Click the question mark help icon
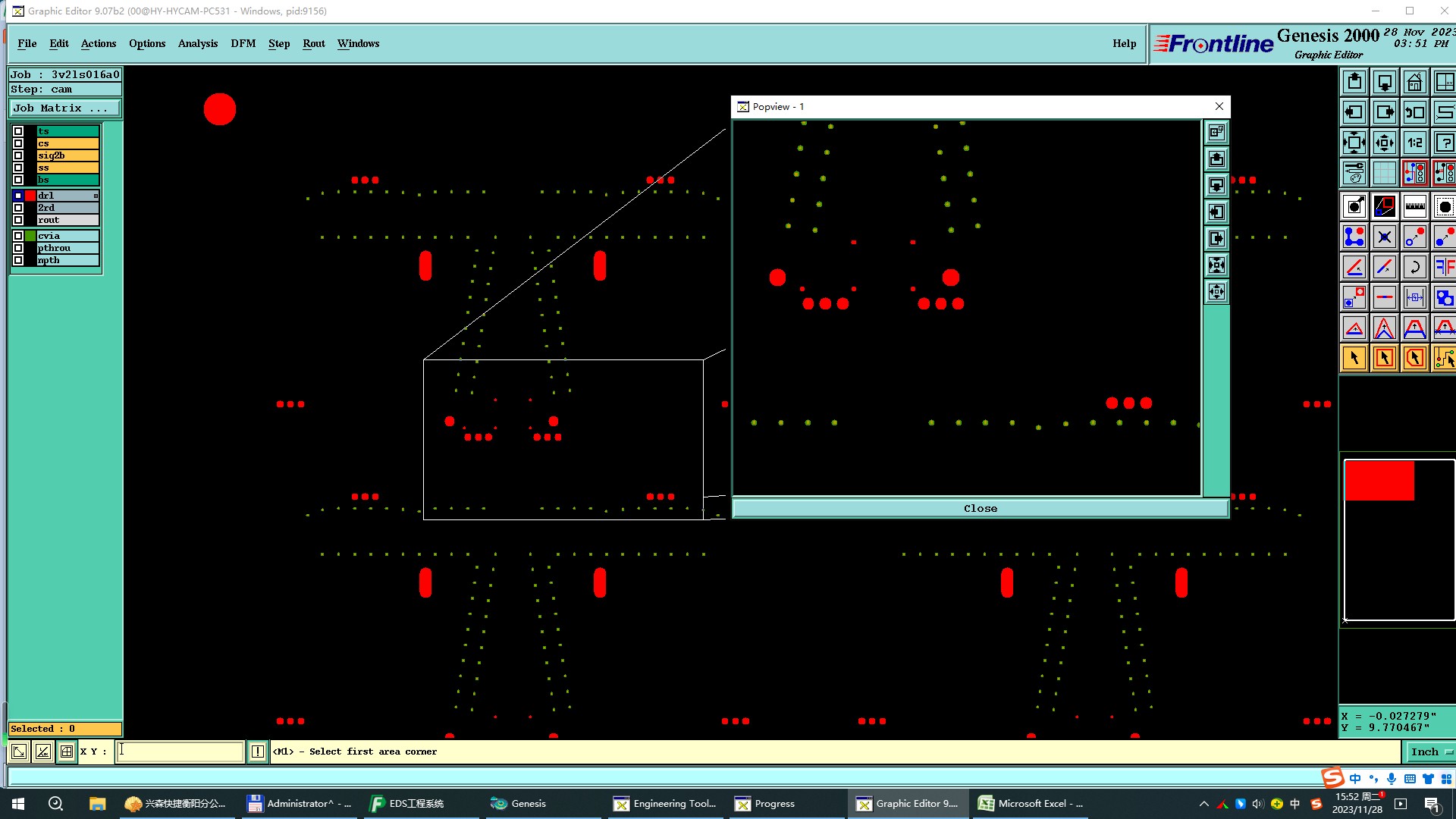 [x=1444, y=143]
